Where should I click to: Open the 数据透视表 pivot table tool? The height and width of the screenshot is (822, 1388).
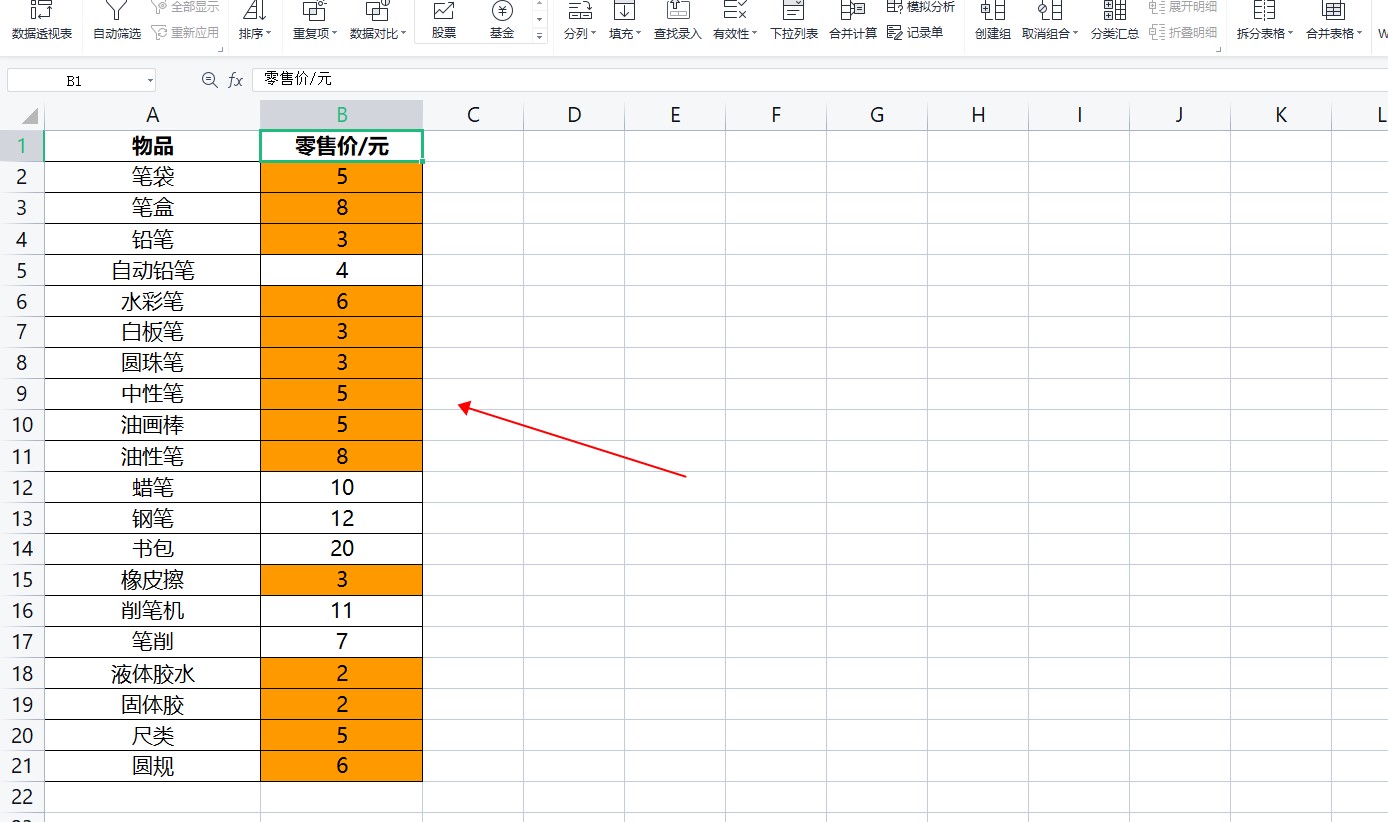point(42,19)
